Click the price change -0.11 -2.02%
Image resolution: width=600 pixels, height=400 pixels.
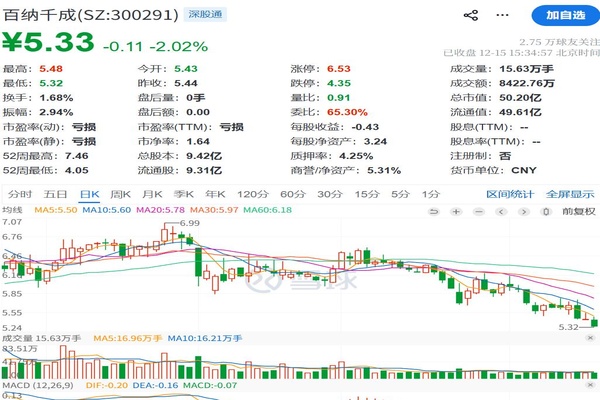(x=155, y=46)
